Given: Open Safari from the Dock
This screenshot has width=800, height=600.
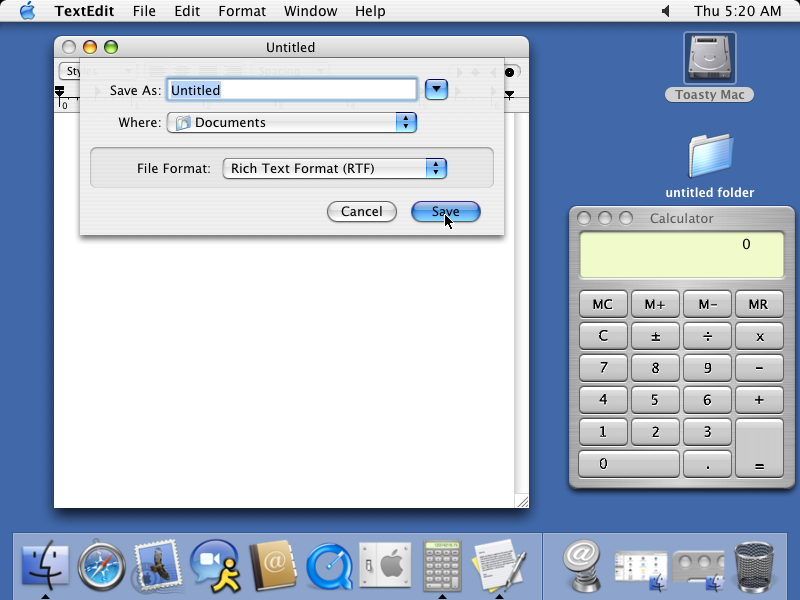Looking at the screenshot, I should coord(101,566).
